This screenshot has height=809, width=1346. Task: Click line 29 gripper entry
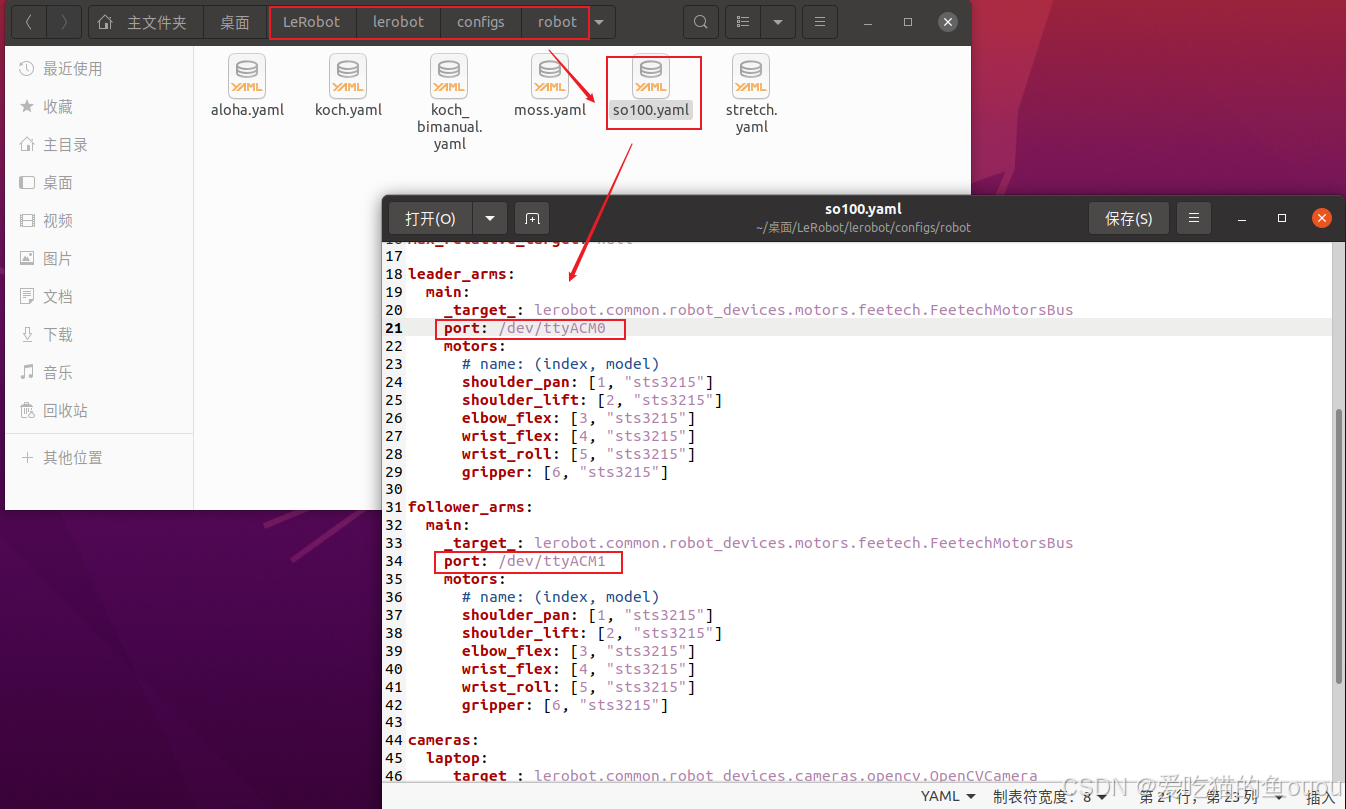pyautogui.click(x=564, y=472)
